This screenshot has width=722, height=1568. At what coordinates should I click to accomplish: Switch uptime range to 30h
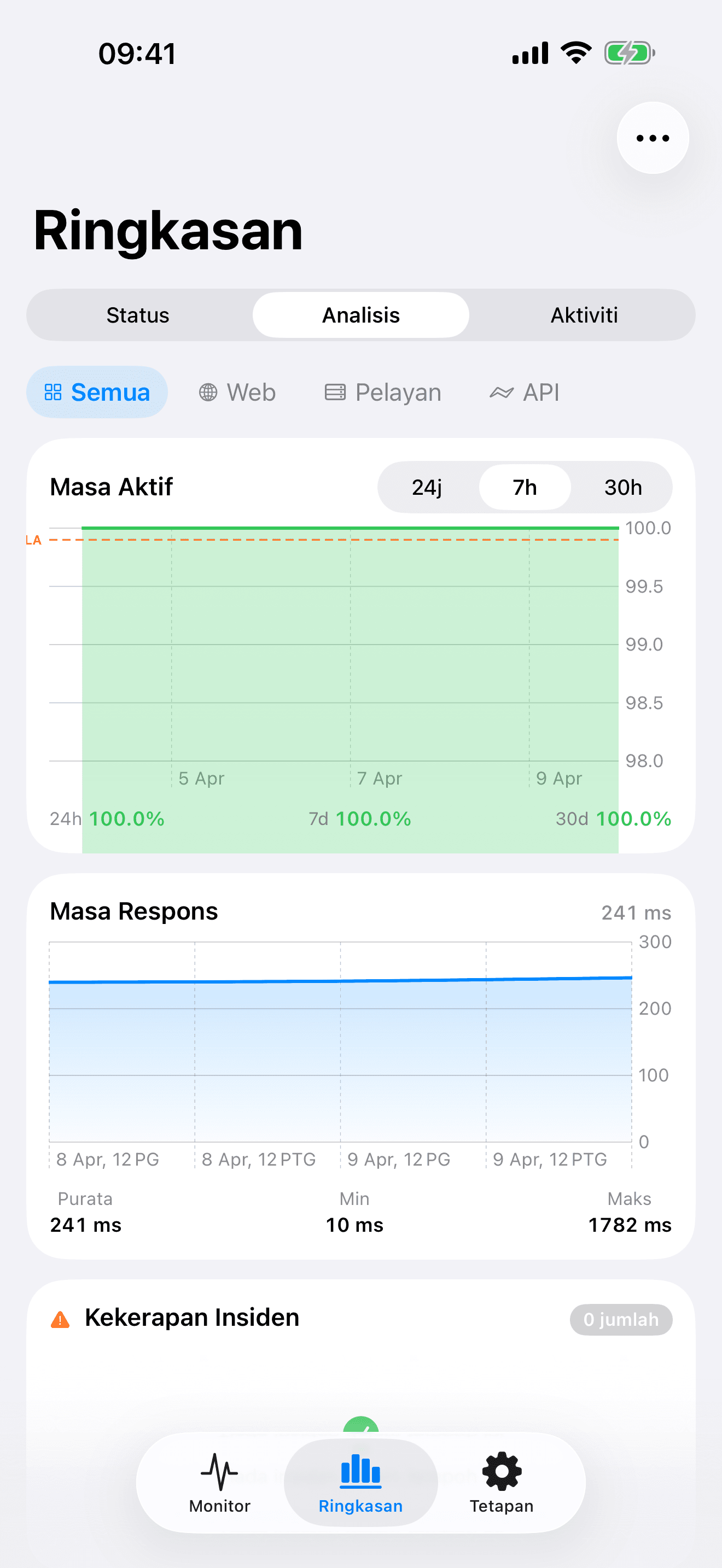pyautogui.click(x=623, y=488)
